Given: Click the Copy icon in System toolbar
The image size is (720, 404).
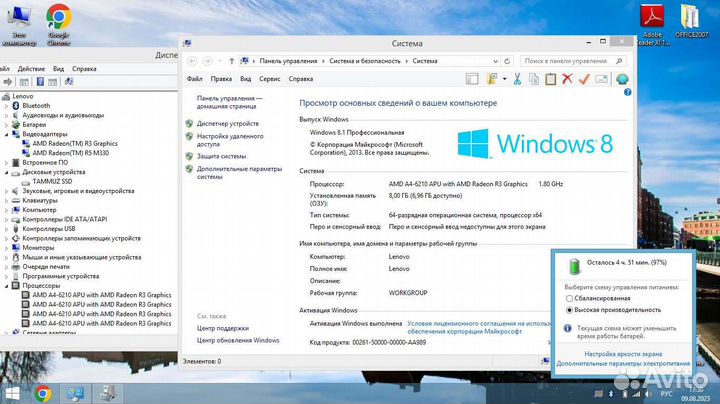Looking at the screenshot, I should tap(534, 79).
